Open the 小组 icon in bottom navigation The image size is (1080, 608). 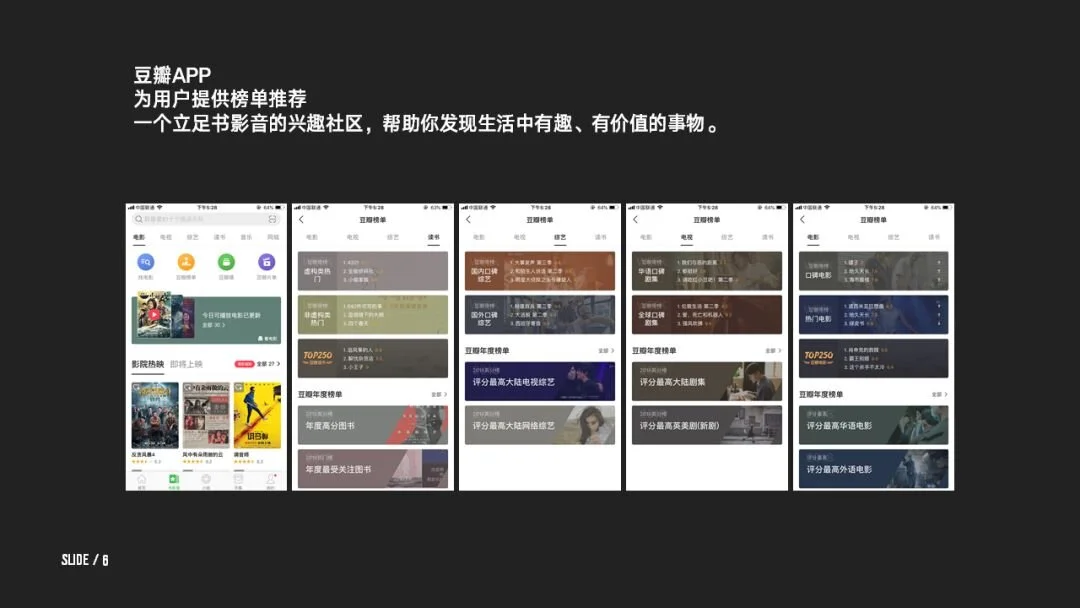(x=206, y=480)
